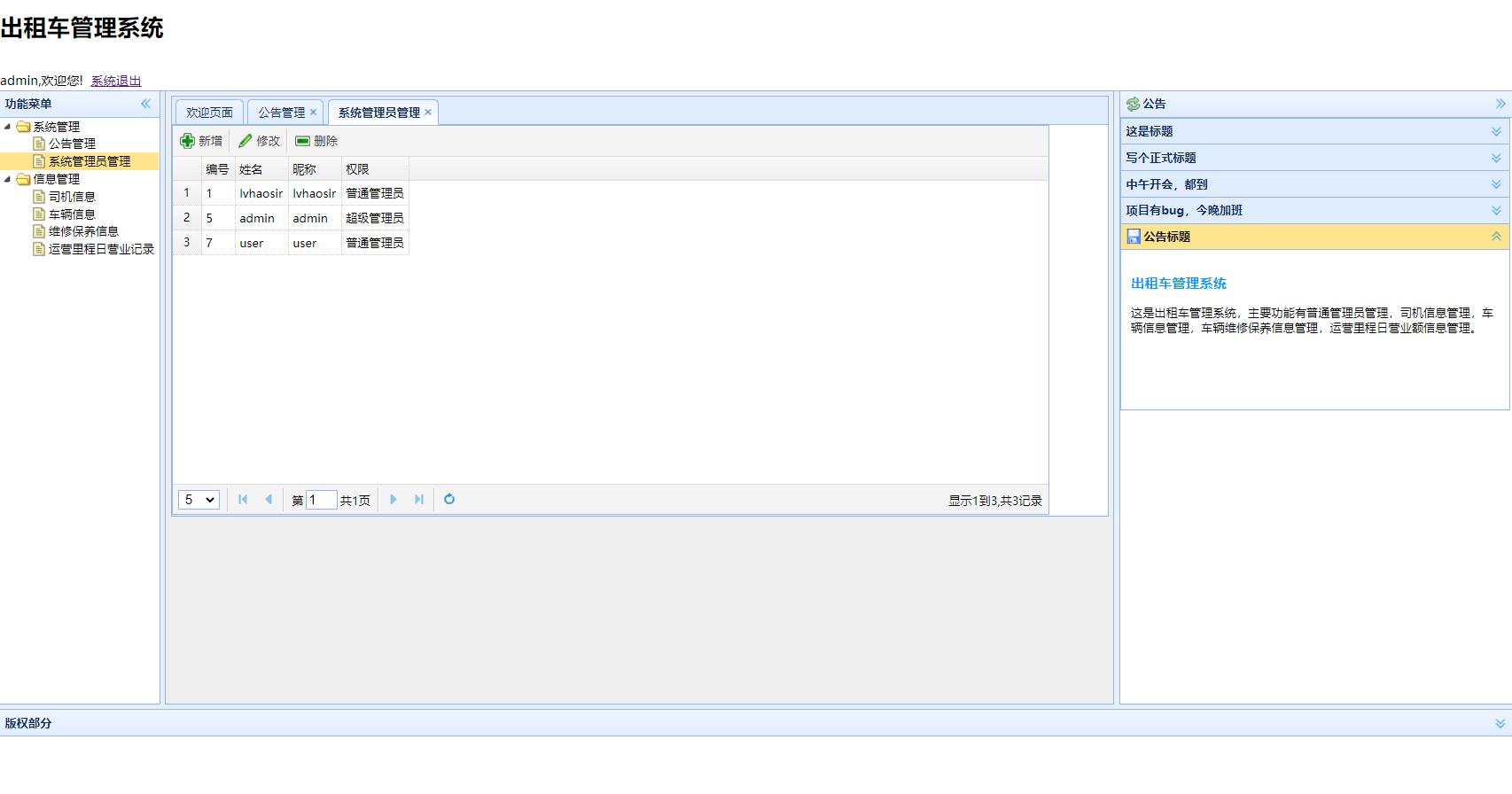Open 车辆信息 in the menu tree
This screenshot has width=1512, height=794.
point(72,214)
